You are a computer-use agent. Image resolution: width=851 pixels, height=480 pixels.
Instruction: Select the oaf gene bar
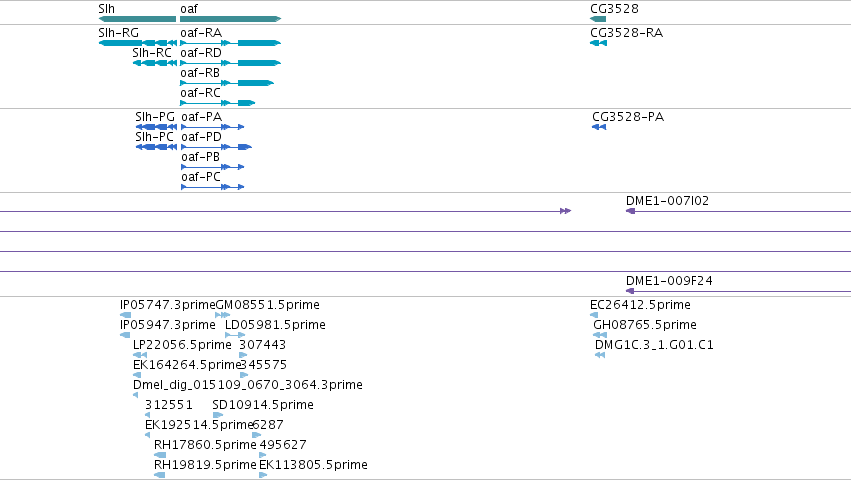click(231, 19)
